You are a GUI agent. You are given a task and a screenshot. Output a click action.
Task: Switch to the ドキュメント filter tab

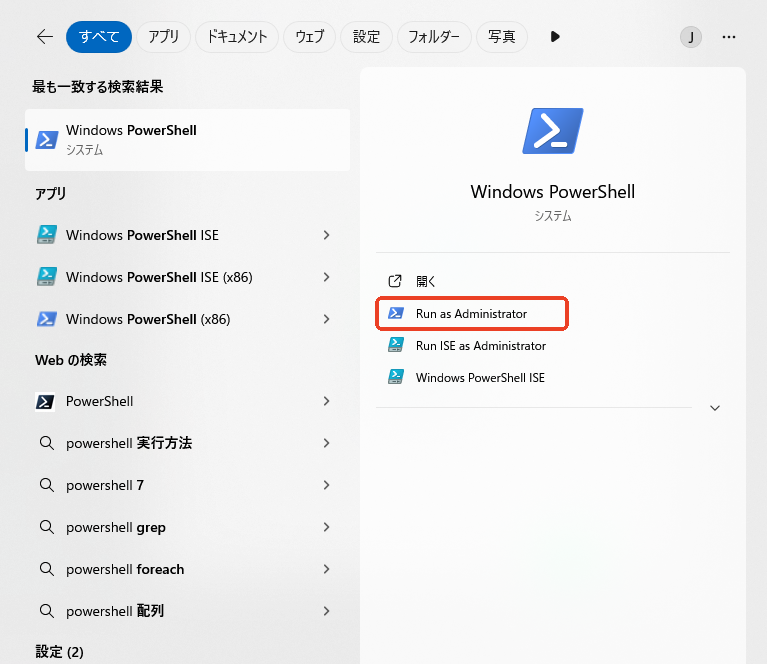[237, 37]
